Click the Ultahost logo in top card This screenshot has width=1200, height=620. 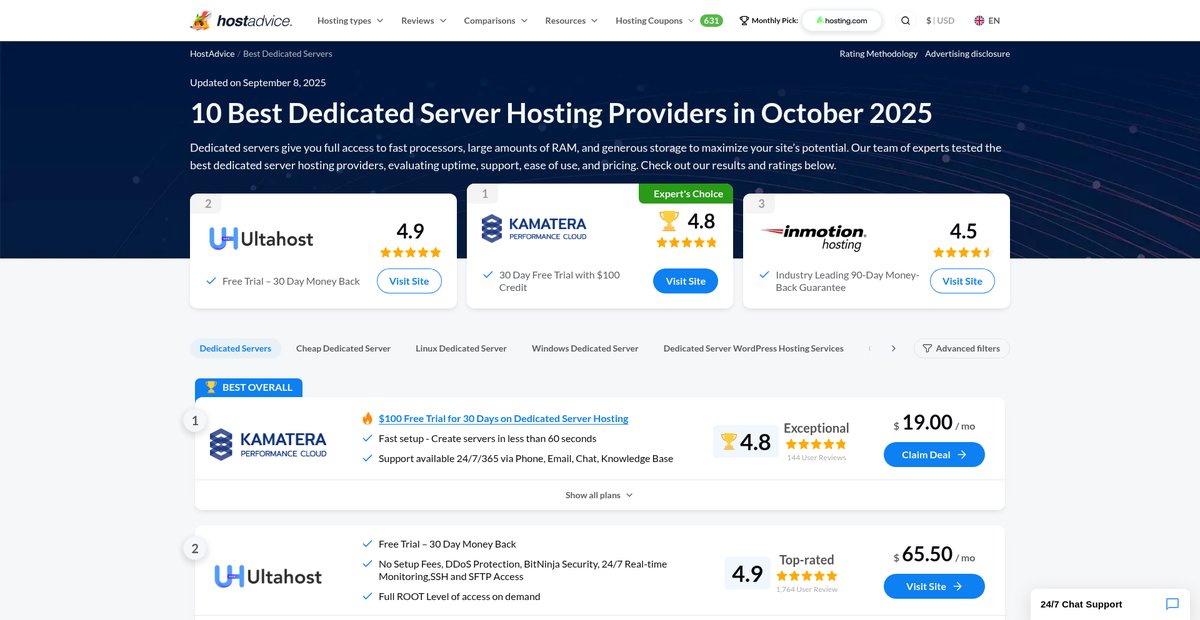[x=261, y=238]
